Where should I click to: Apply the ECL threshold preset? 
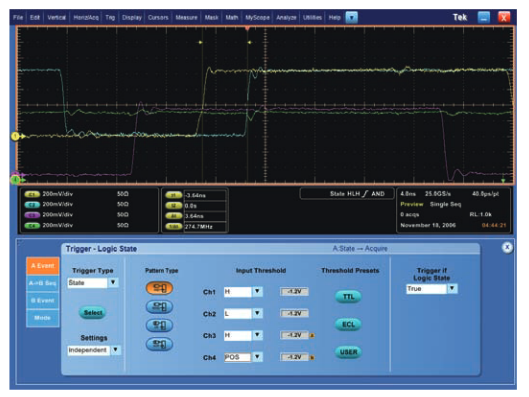(349, 324)
